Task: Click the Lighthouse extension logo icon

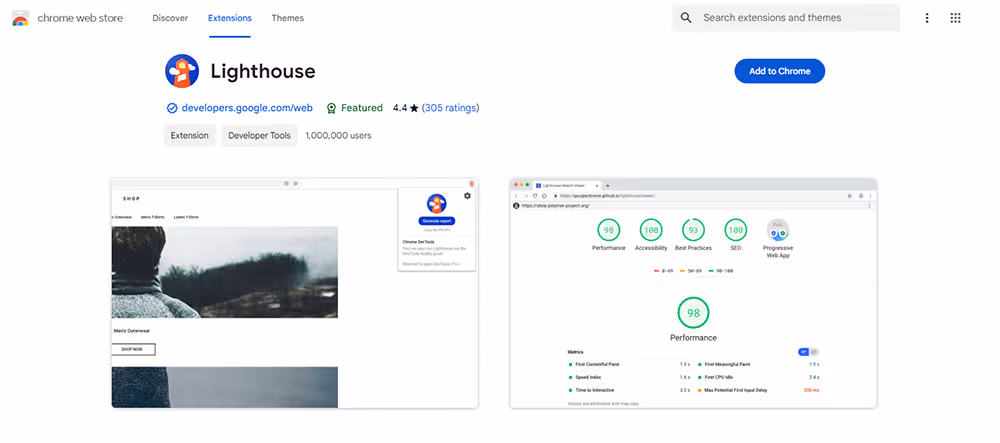Action: point(182,71)
